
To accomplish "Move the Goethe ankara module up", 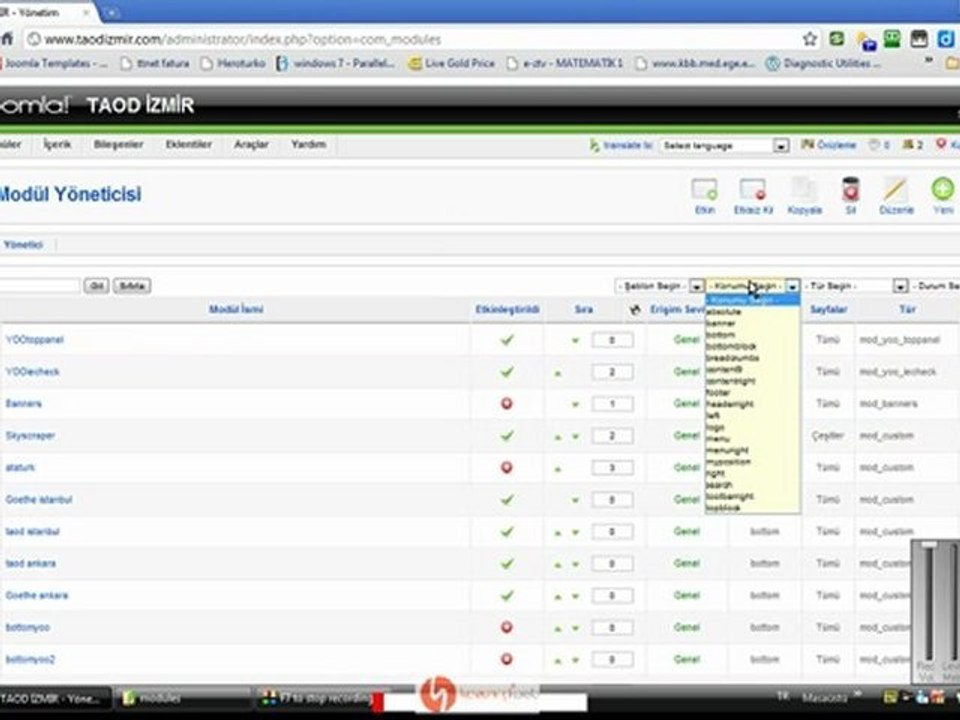I will tap(558, 596).
